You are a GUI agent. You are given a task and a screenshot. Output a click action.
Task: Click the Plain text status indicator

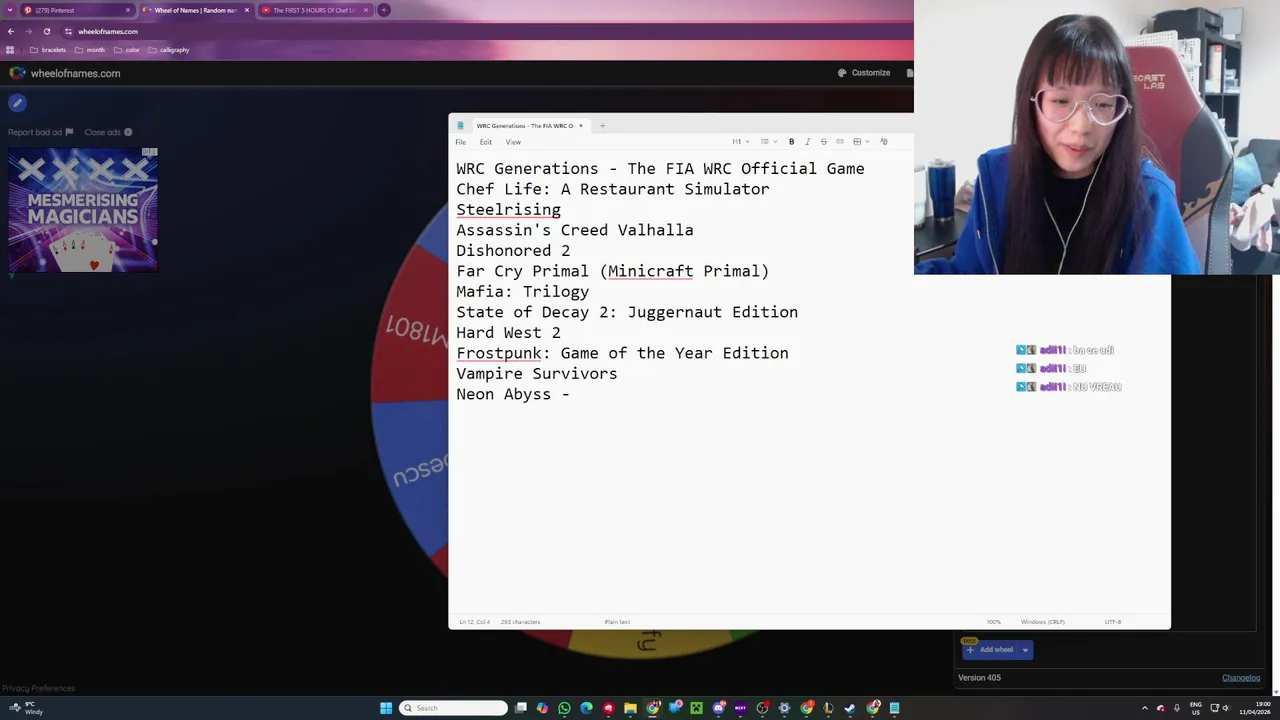pyautogui.click(x=617, y=622)
